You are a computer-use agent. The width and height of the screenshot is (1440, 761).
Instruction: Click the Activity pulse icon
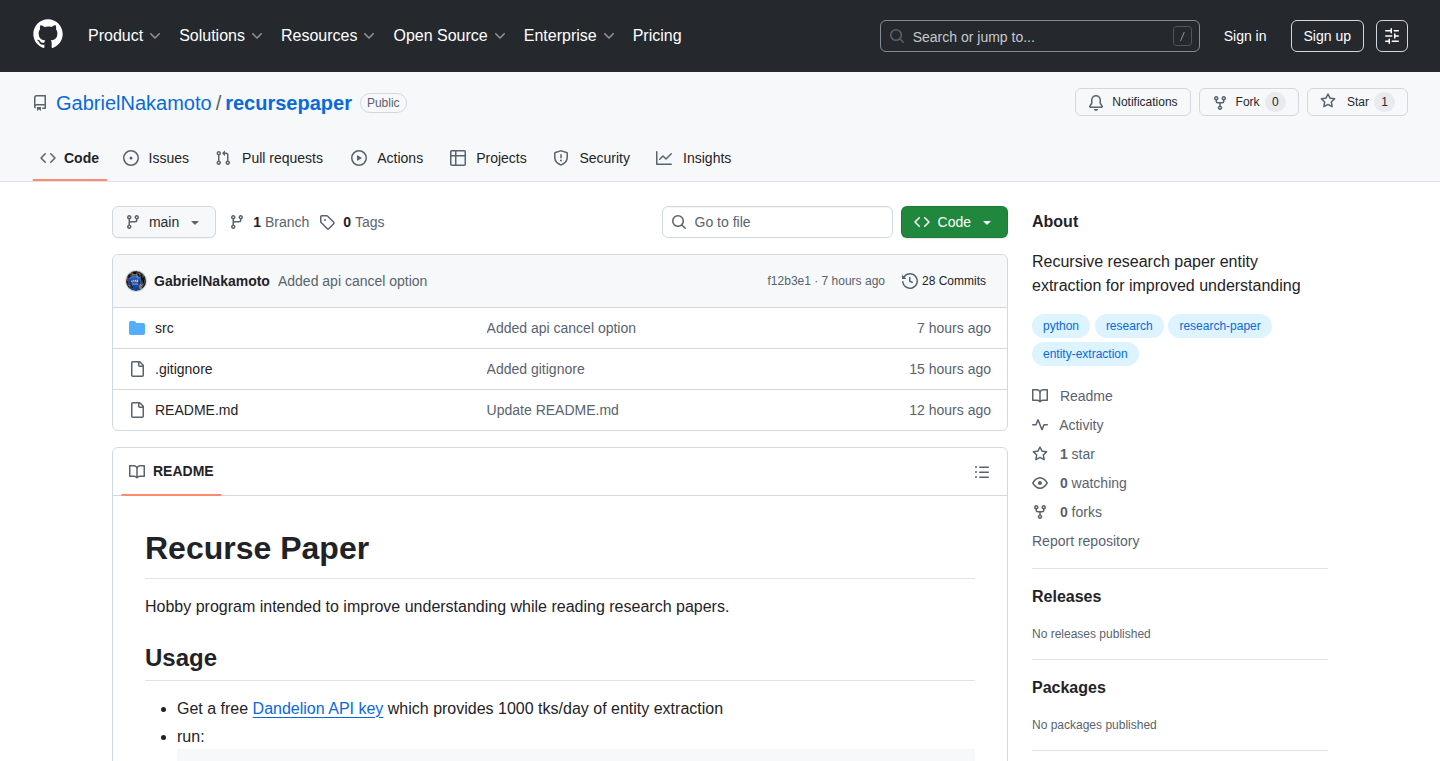pos(1040,425)
